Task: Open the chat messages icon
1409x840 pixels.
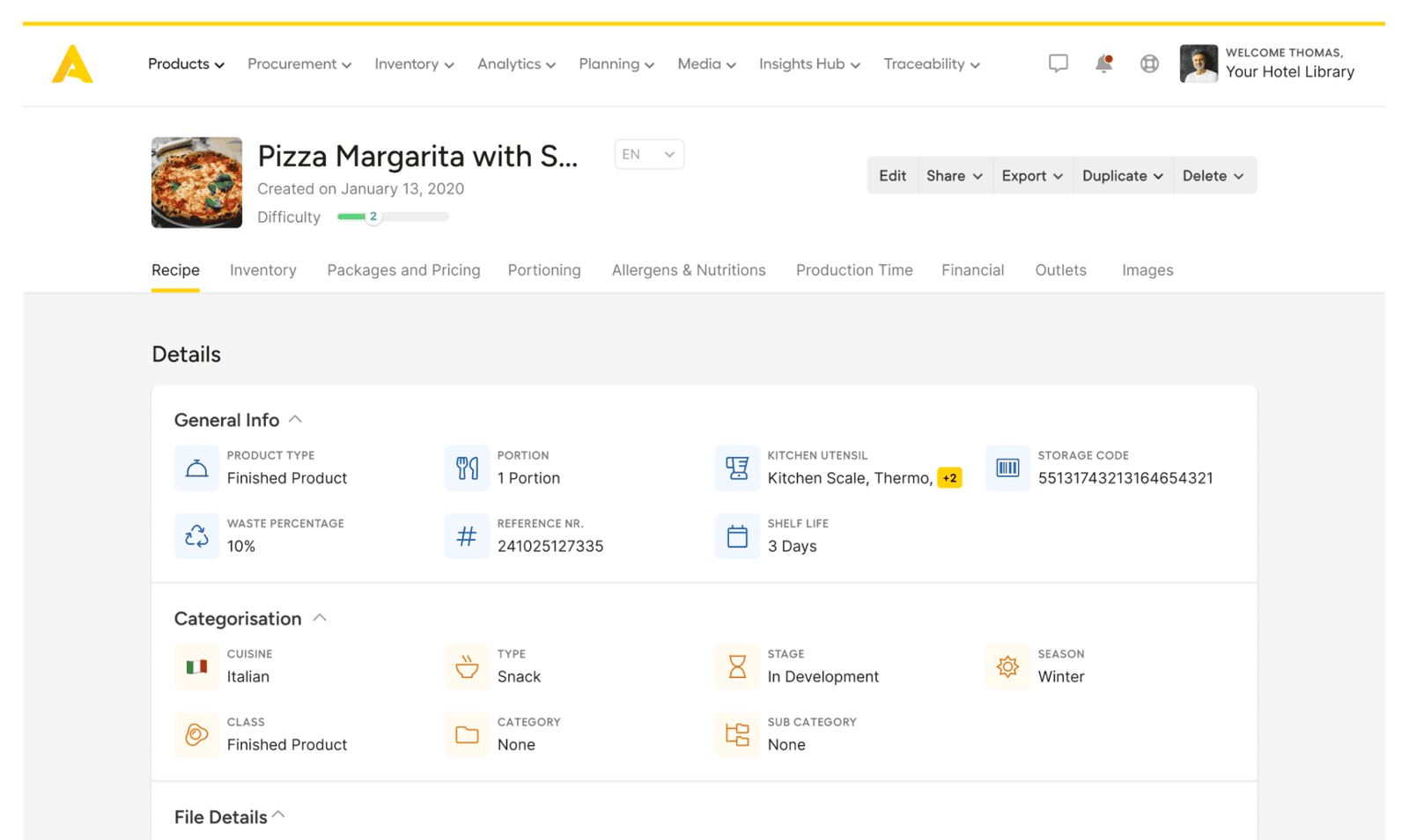Action: click(x=1058, y=63)
